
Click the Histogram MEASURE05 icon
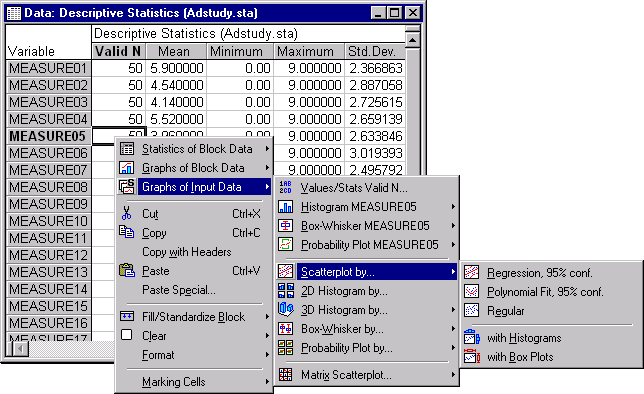pos(285,206)
